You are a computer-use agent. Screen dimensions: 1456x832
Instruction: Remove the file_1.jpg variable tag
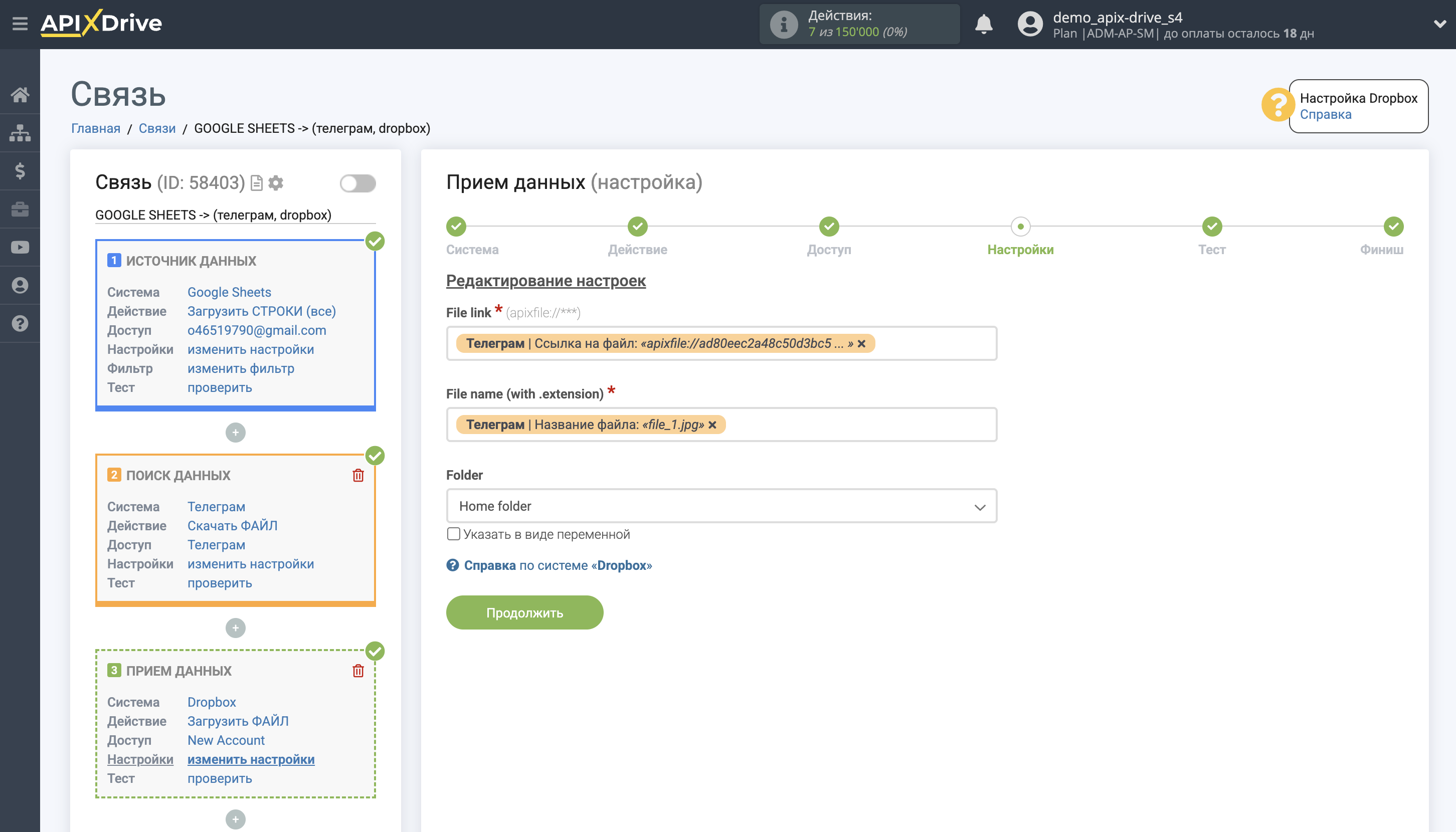[x=712, y=425]
